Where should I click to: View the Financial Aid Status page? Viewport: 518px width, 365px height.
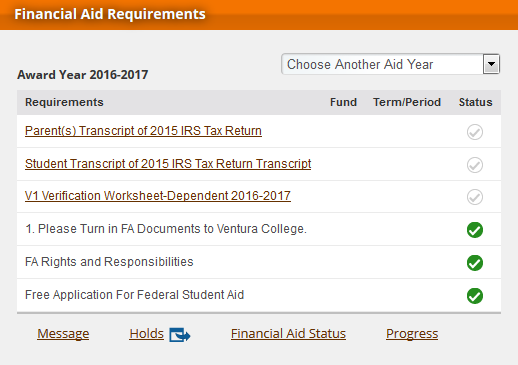coord(288,334)
